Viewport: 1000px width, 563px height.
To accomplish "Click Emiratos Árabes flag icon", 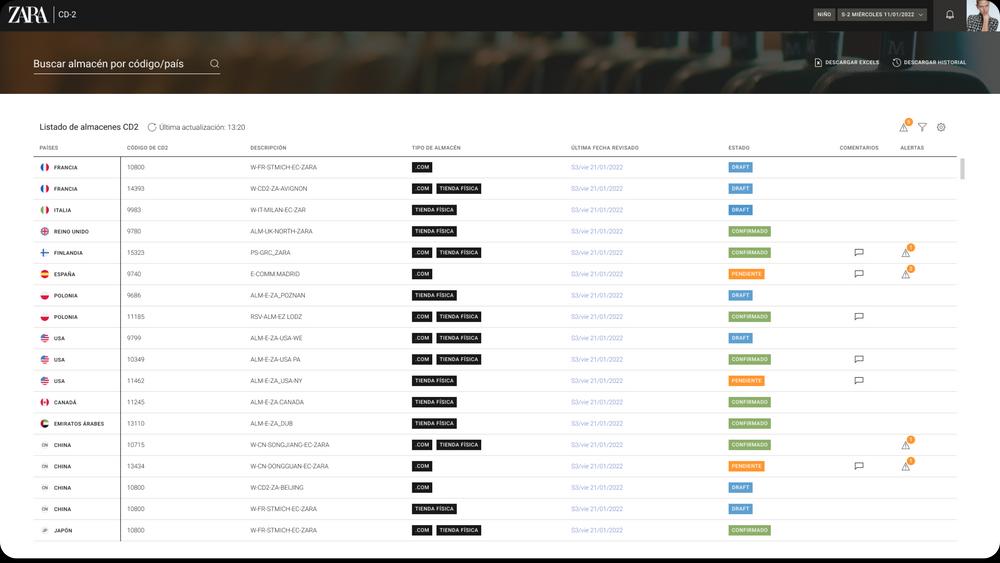I will pos(45,423).
